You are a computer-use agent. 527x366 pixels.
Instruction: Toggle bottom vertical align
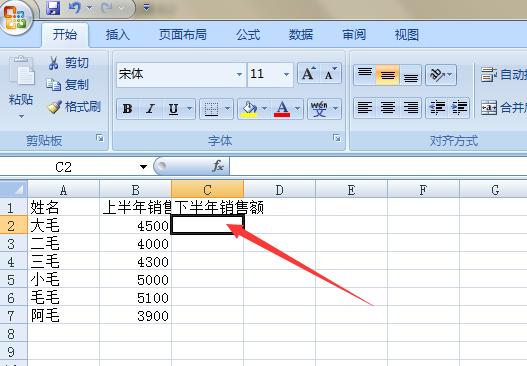pos(411,75)
